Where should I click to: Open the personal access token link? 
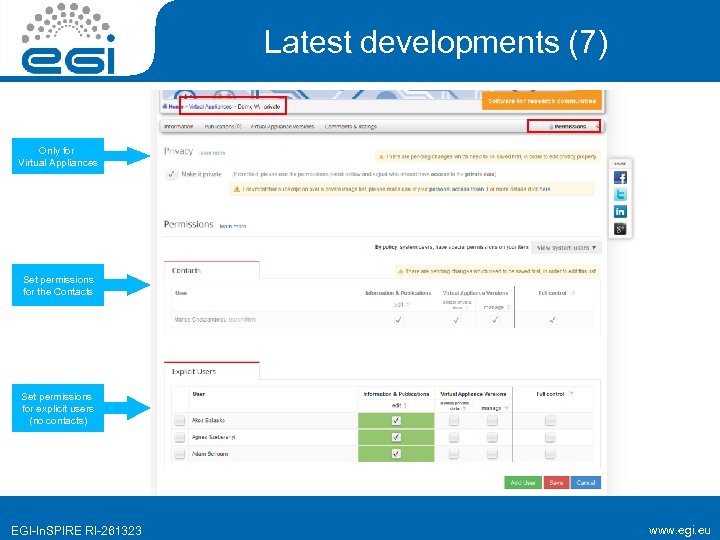click(x=456, y=189)
